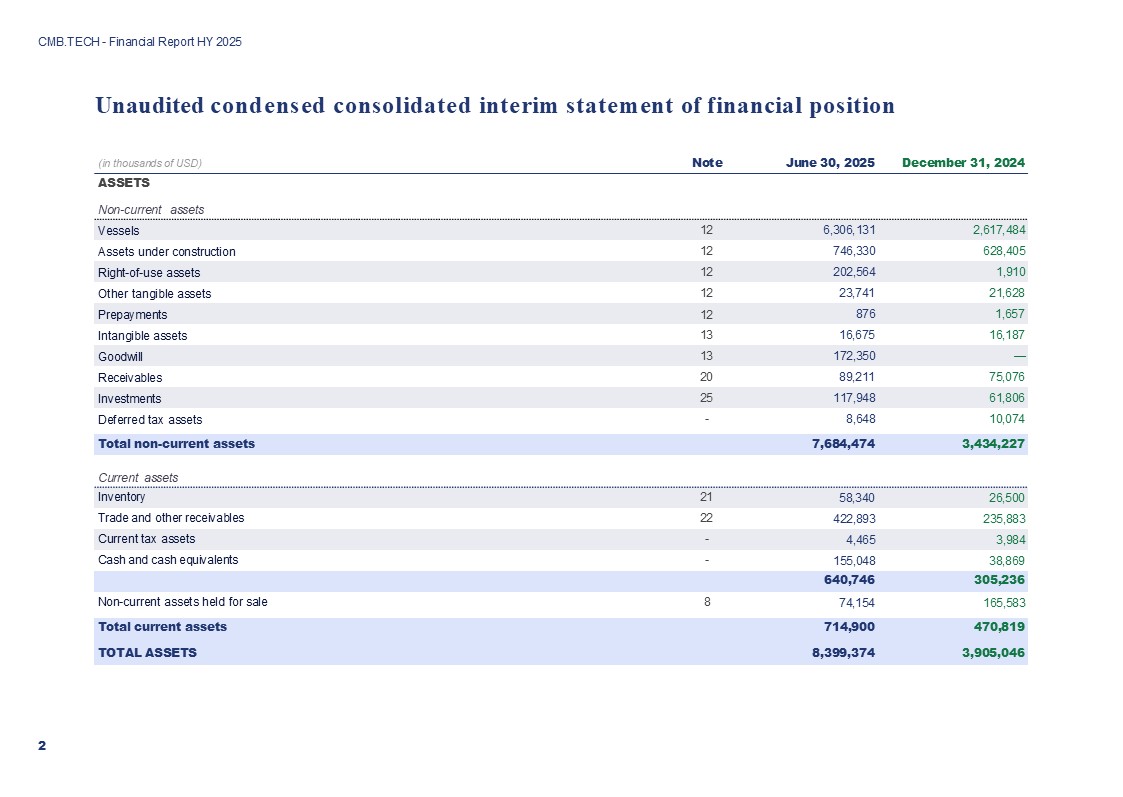Select Trade and other receivables label
Image resolution: width=1123 pixels, height=797 pixels.
170,518
